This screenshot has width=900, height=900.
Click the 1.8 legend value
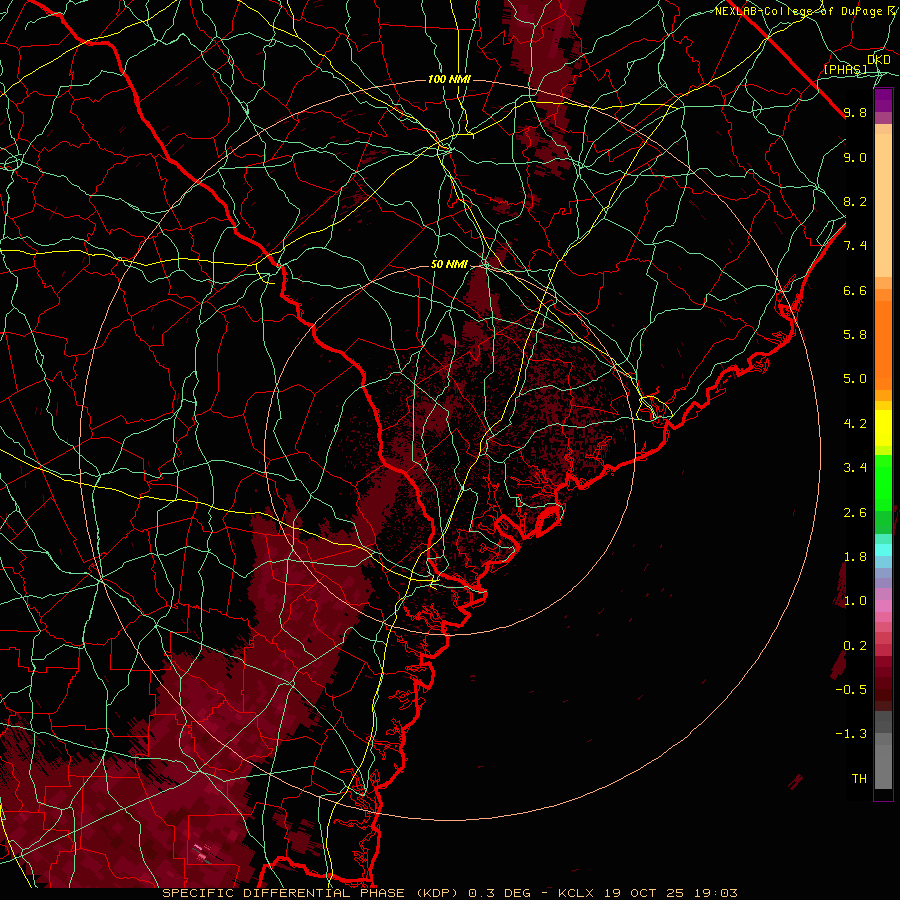click(x=855, y=557)
